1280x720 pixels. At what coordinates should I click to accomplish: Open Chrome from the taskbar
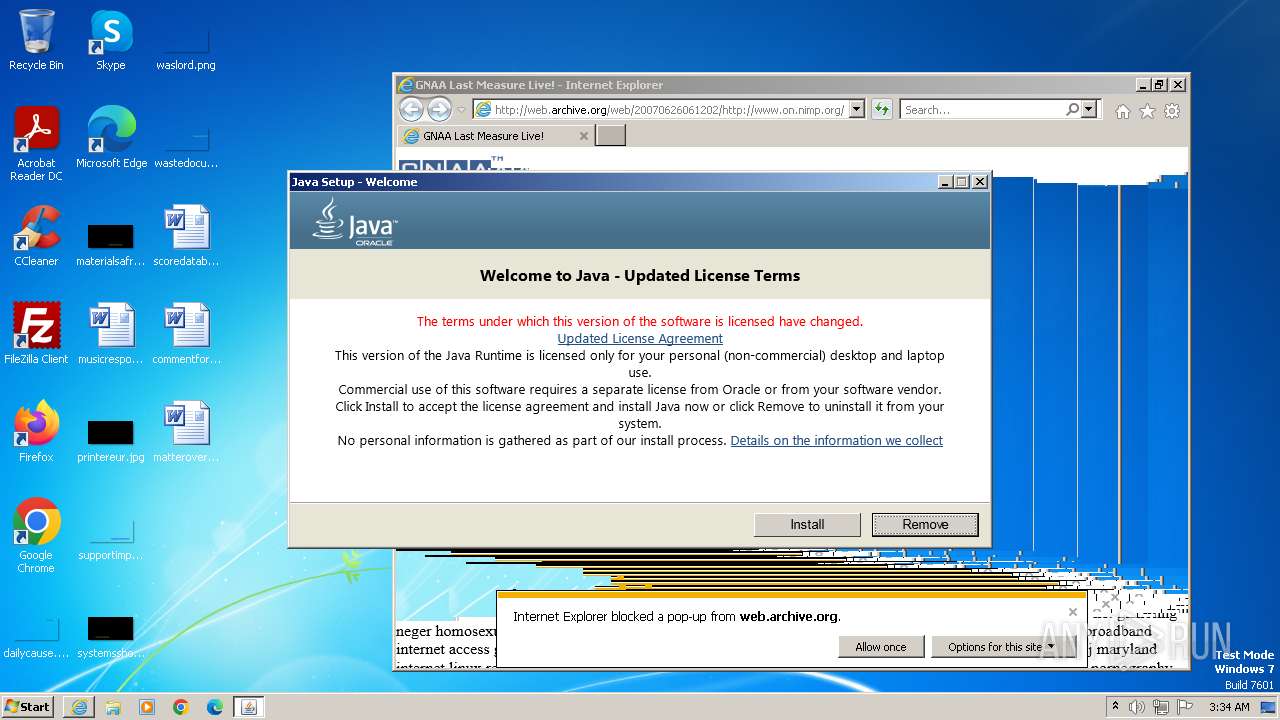point(181,707)
